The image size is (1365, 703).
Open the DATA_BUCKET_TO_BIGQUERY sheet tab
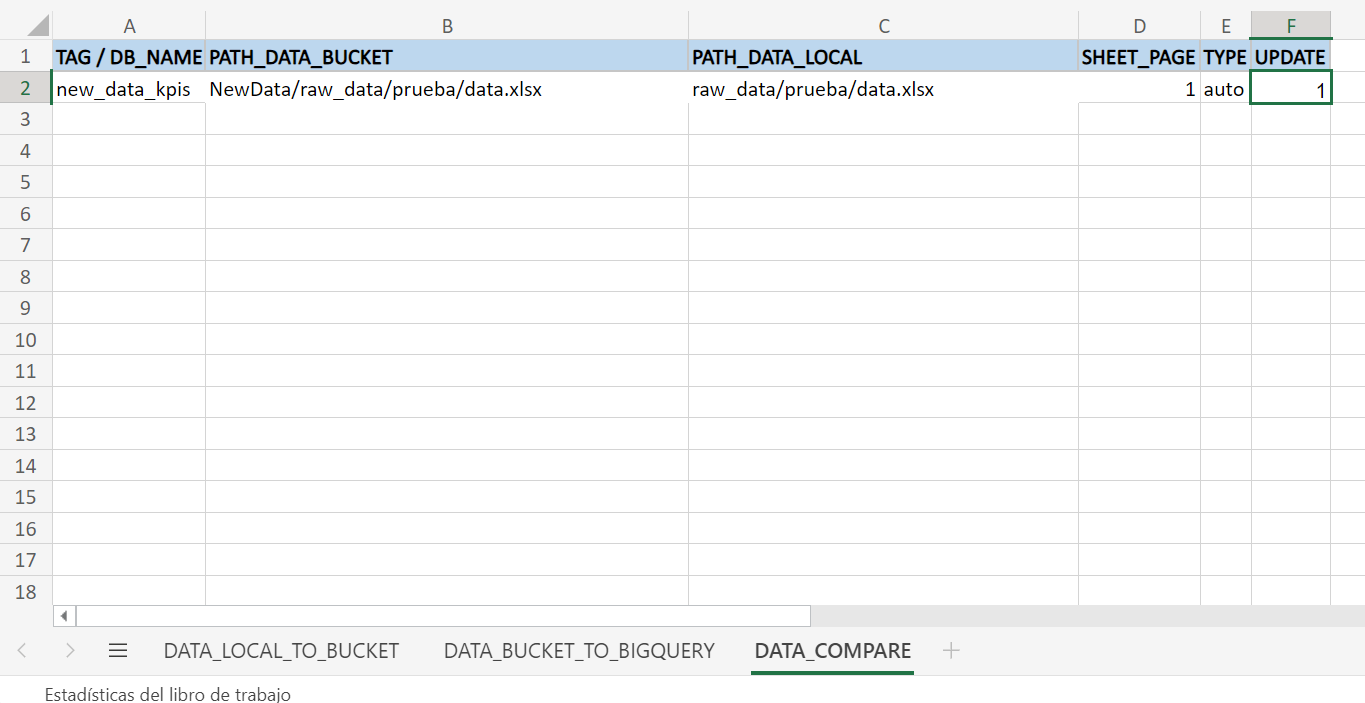[x=579, y=651]
